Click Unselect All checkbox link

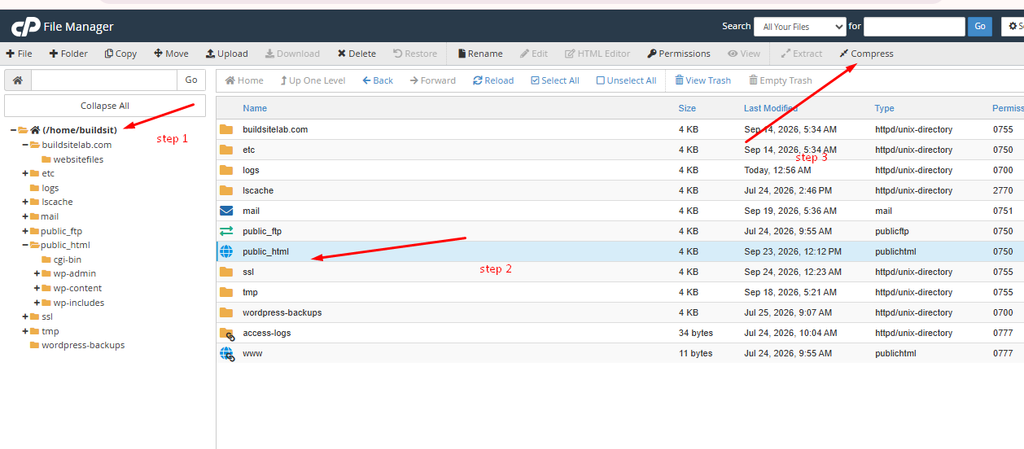626,80
